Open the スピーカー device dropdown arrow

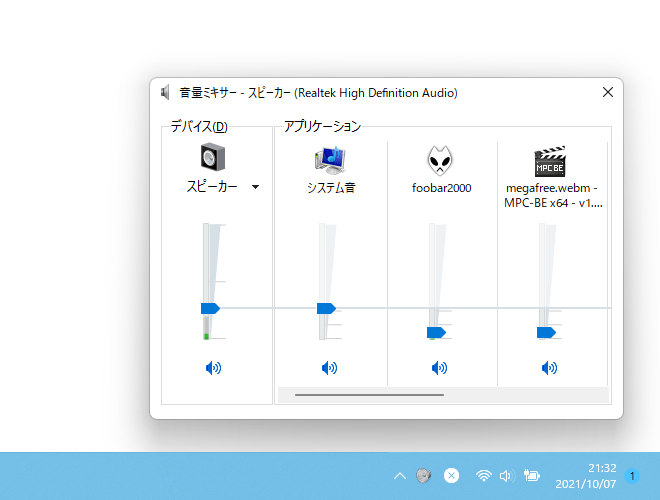click(x=255, y=187)
